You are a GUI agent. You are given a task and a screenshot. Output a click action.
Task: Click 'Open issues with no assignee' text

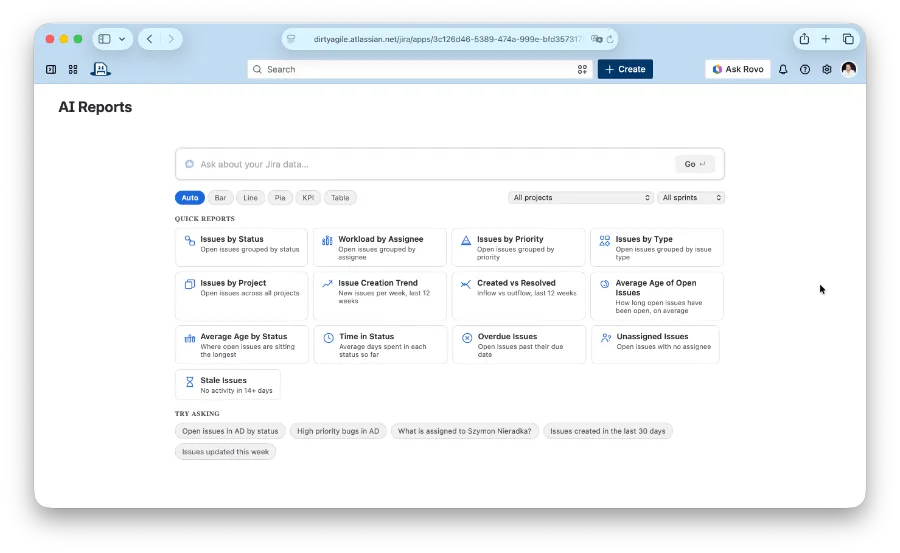coord(664,347)
